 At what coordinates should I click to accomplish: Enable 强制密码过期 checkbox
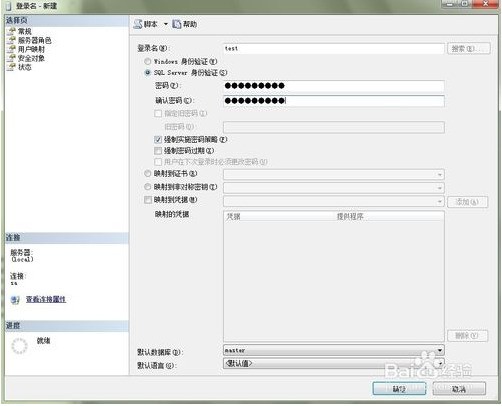(x=158, y=151)
